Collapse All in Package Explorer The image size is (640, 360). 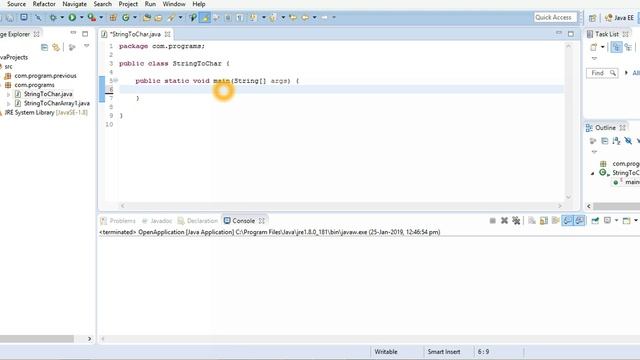pyautogui.click(x=44, y=48)
